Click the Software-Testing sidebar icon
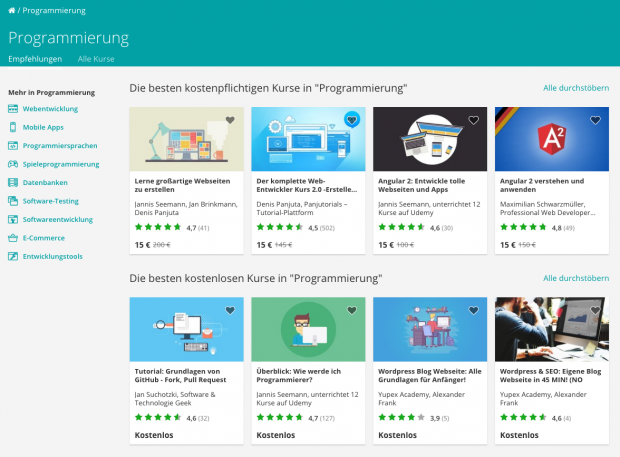620x457 pixels. click(13, 201)
